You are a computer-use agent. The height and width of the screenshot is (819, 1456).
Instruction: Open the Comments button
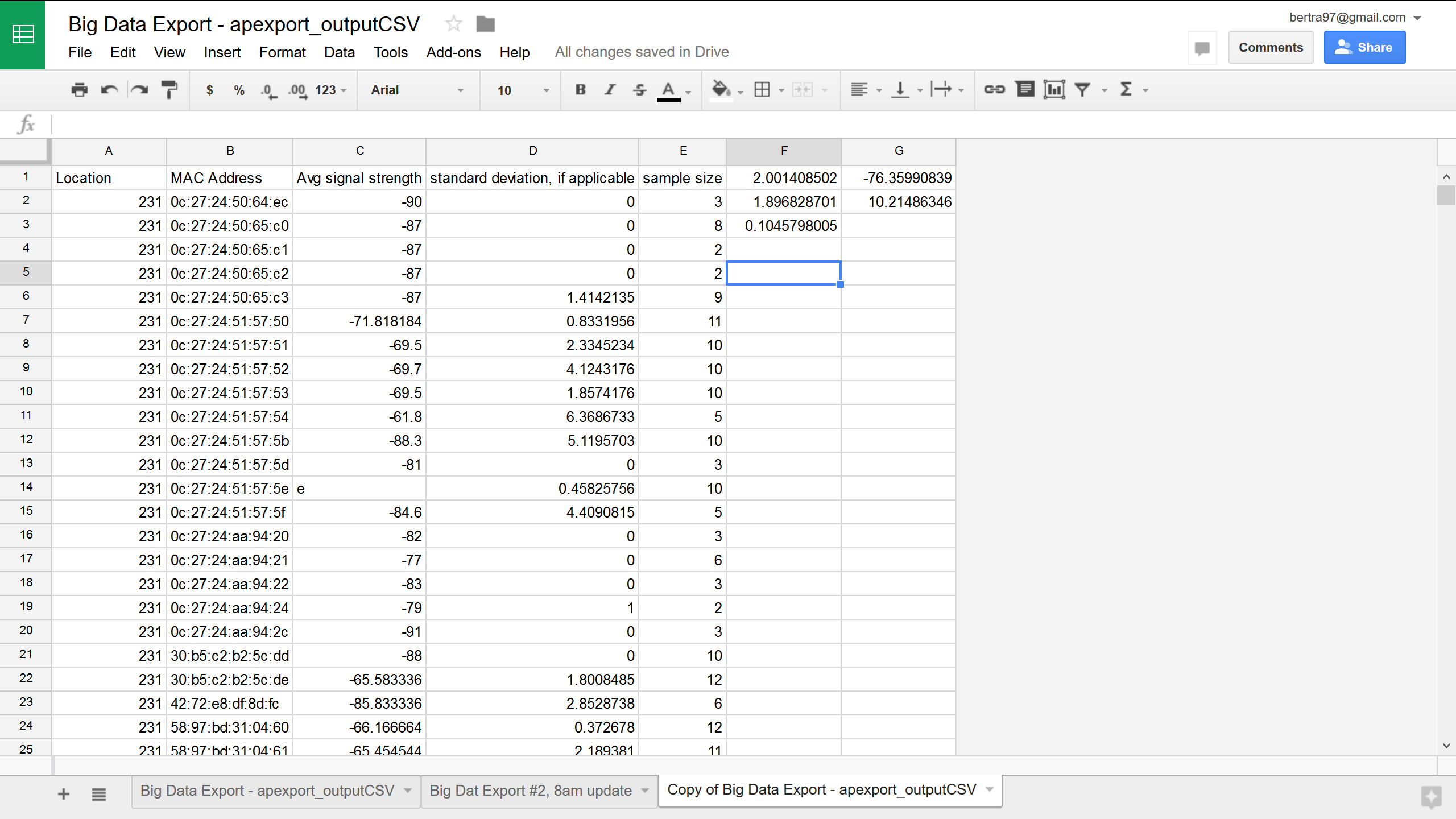(1271, 47)
